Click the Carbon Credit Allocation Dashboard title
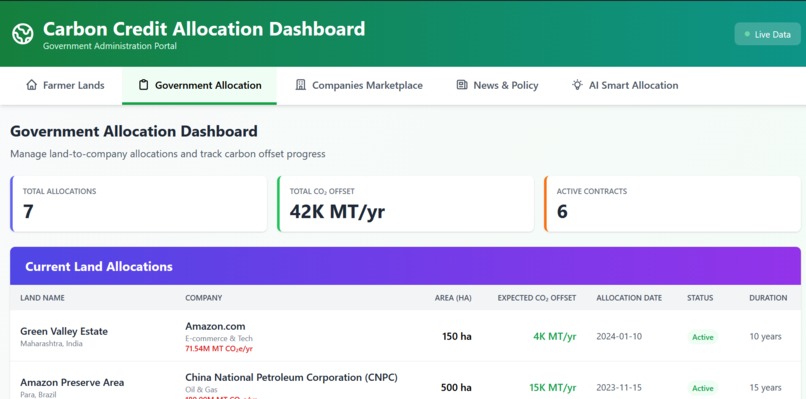806x399 pixels. point(204,29)
